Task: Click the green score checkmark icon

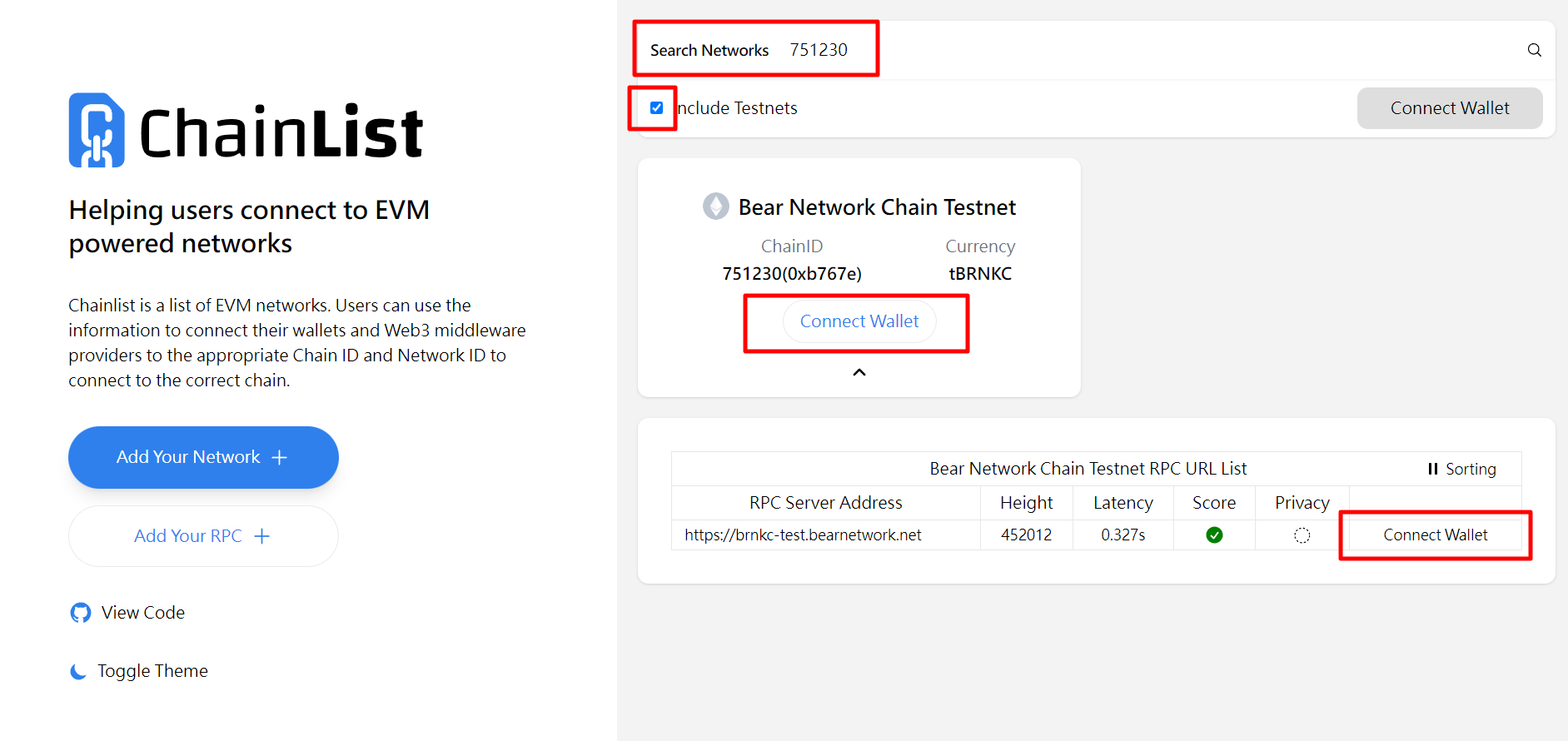Action: [x=1214, y=535]
